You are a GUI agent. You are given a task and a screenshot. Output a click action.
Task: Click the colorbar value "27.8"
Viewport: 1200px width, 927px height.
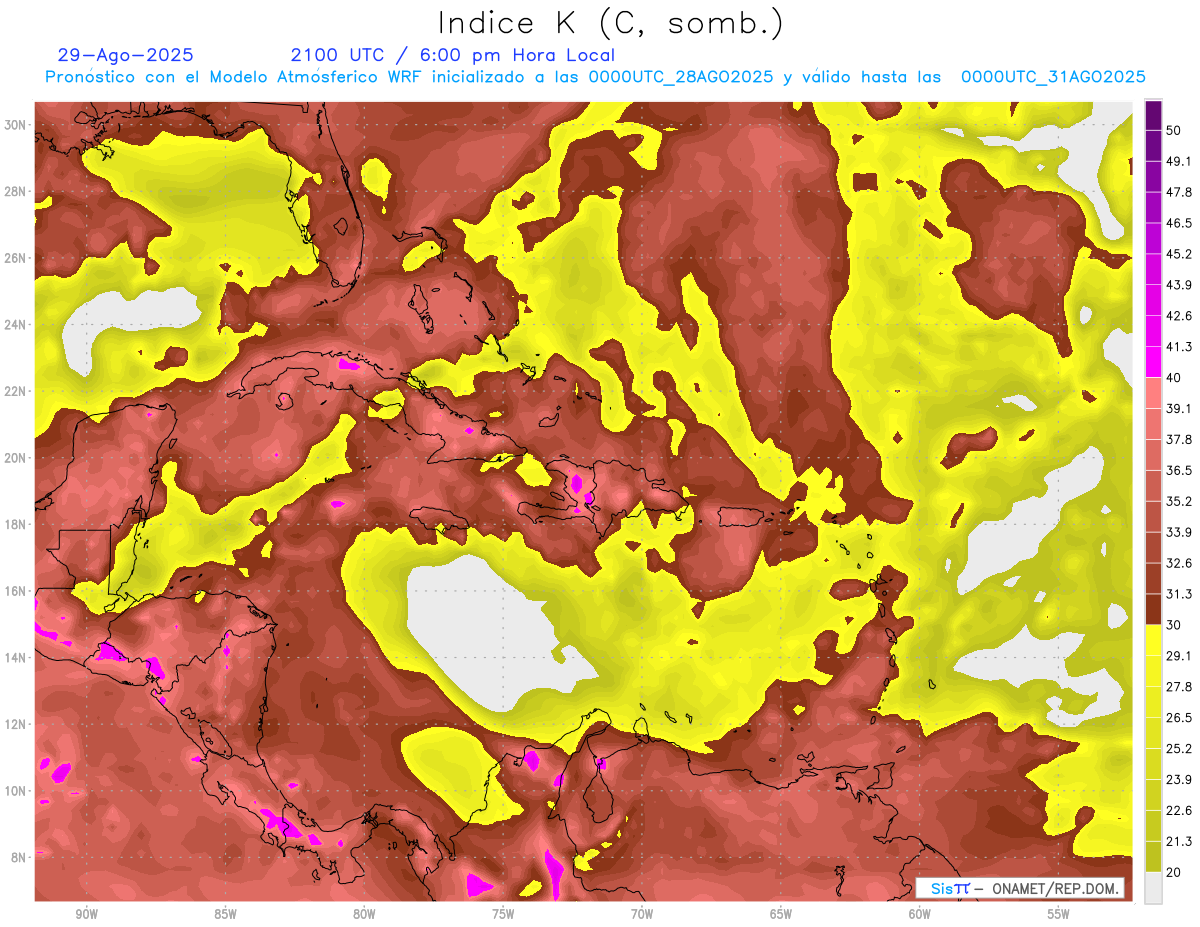[1179, 687]
